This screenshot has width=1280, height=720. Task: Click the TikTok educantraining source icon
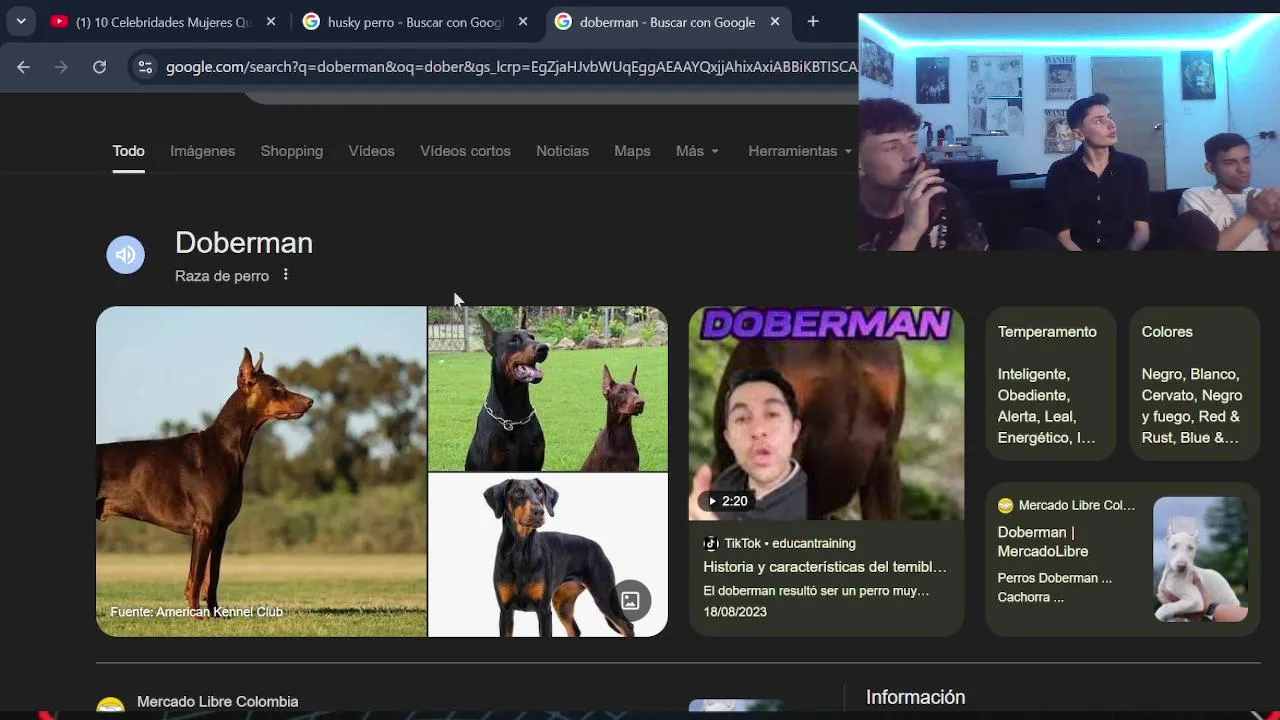(711, 543)
